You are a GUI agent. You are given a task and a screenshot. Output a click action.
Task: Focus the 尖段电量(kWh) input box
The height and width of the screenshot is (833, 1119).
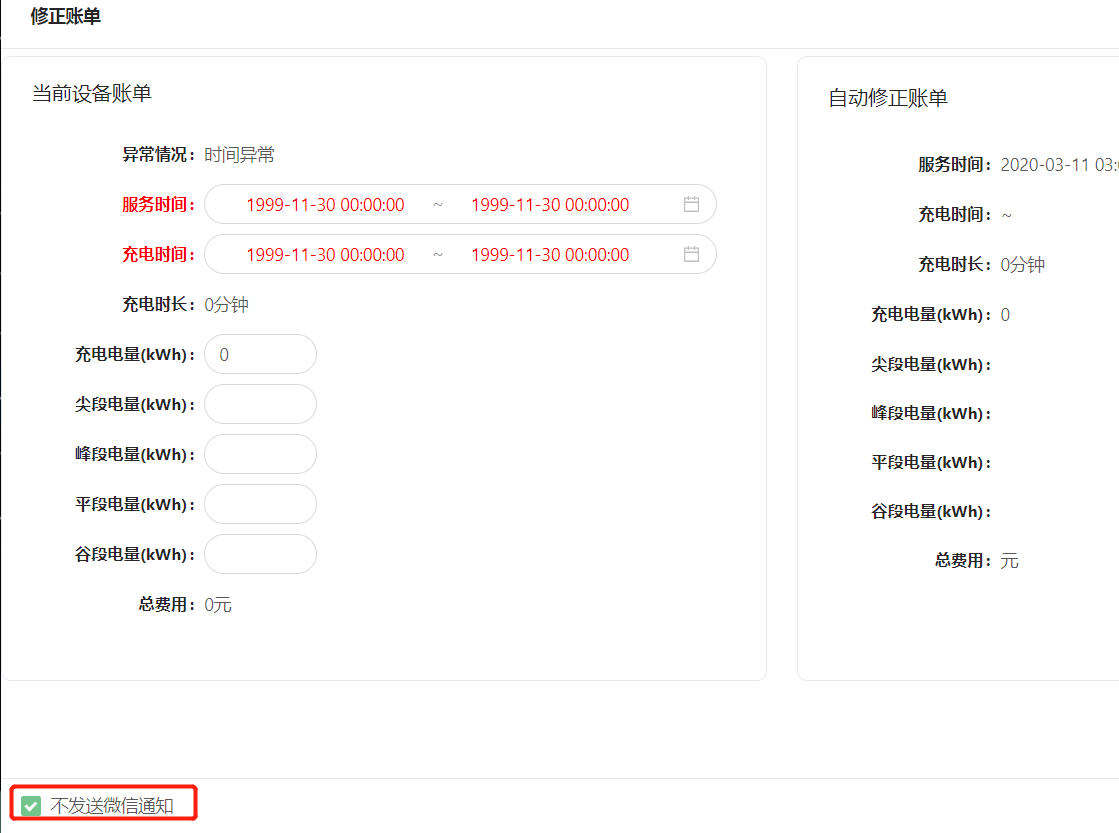pyautogui.click(x=260, y=404)
